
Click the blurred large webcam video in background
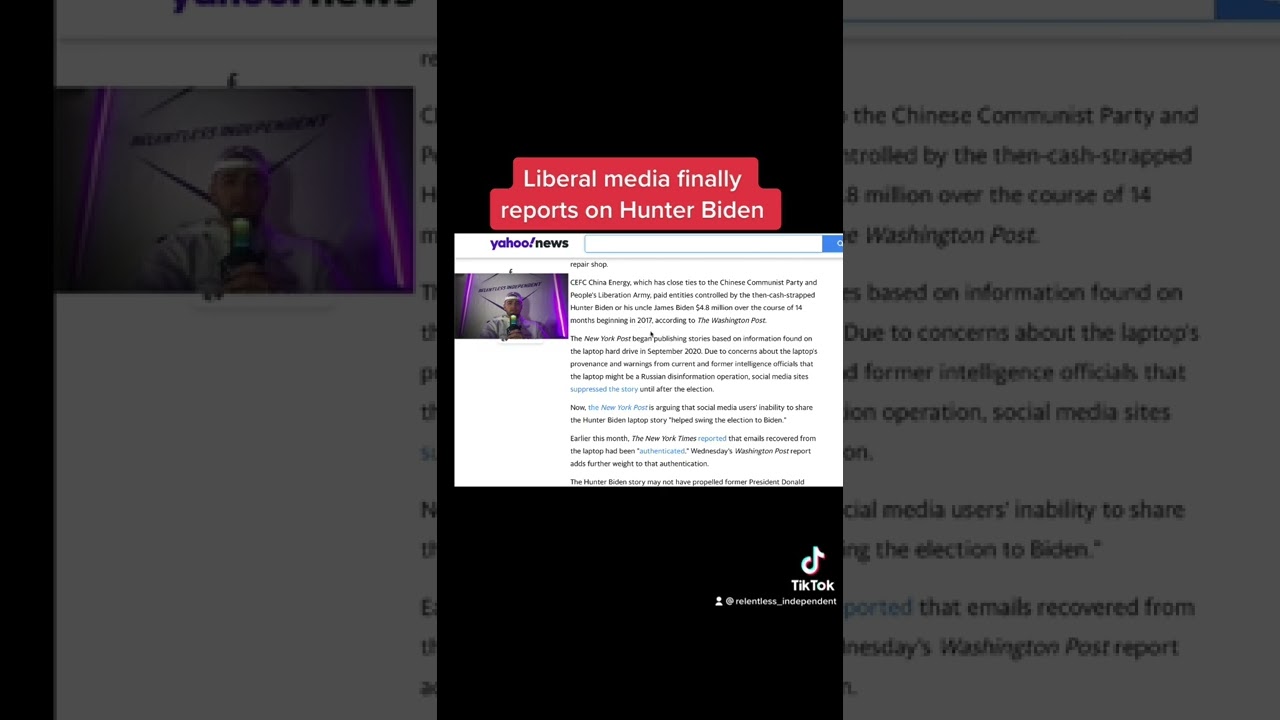(x=234, y=190)
